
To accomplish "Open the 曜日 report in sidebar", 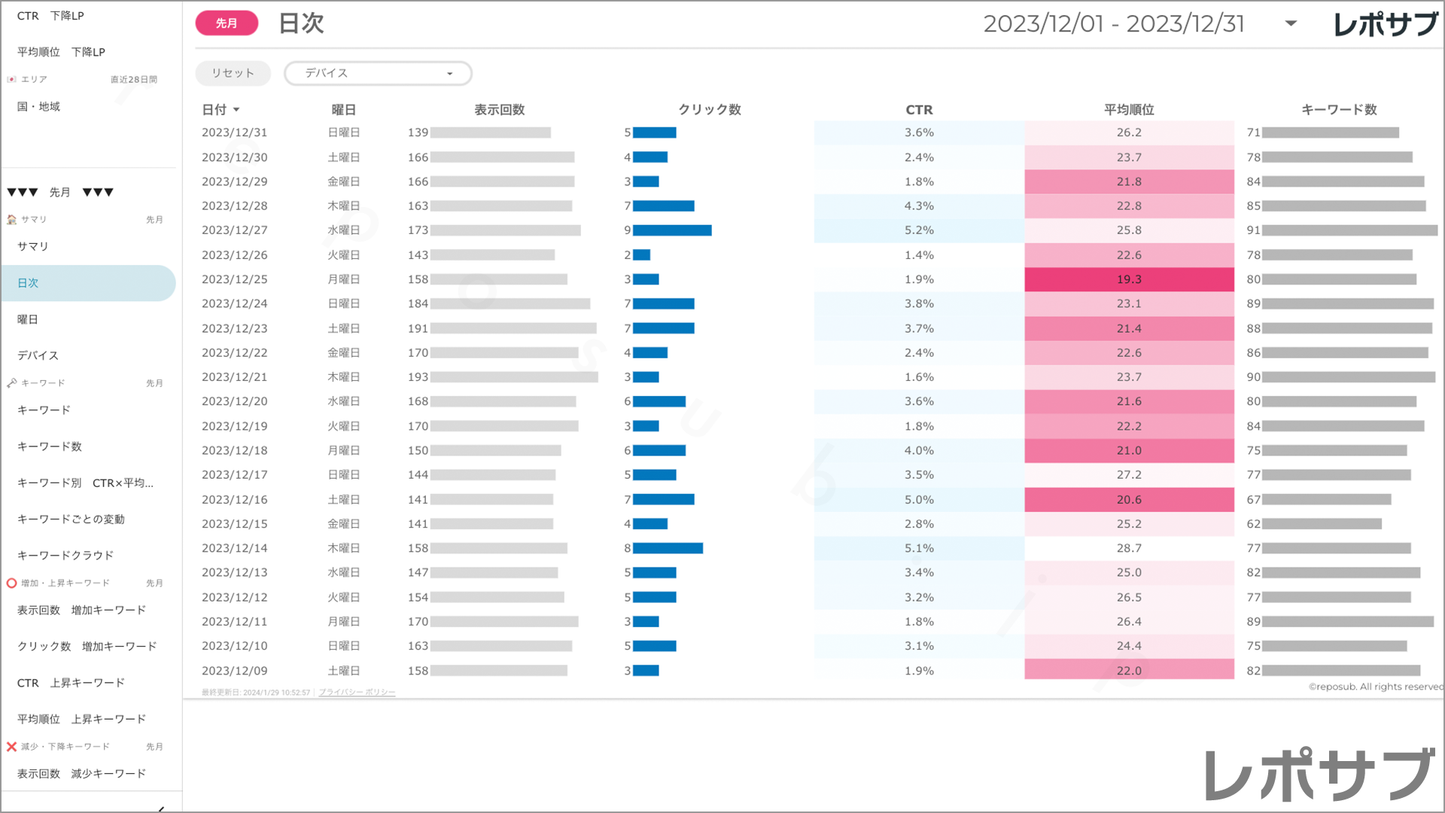I will tap(28, 319).
